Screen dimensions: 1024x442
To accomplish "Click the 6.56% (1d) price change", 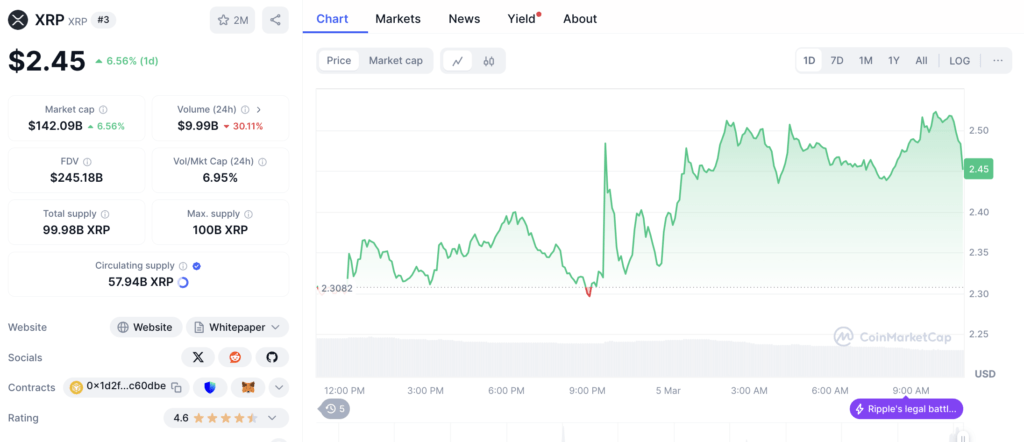I will coord(127,61).
